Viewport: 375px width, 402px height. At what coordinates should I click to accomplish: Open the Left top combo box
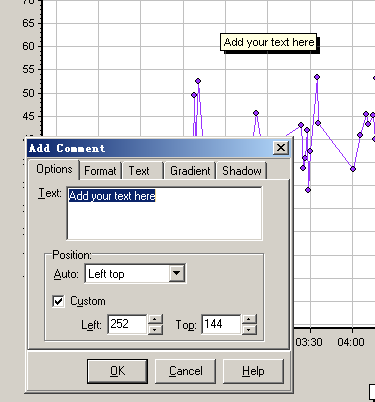point(135,273)
